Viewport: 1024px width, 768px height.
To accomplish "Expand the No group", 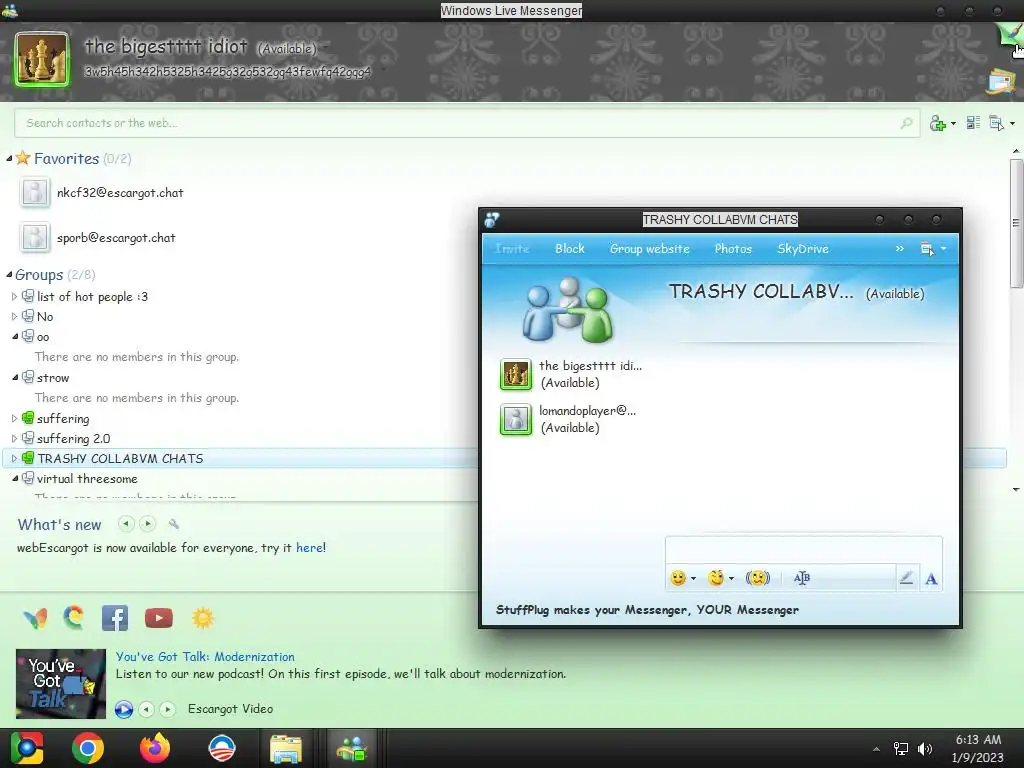I will [14, 317].
